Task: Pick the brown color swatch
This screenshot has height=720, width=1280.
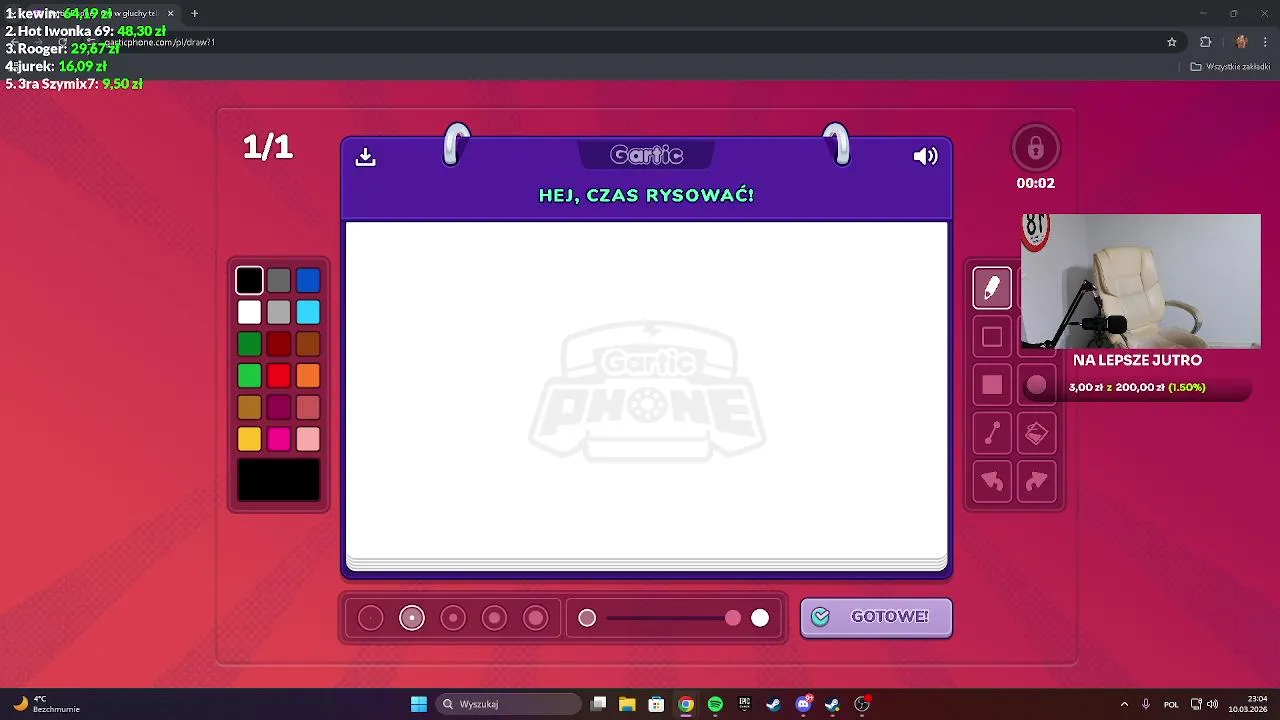Action: pos(308,345)
